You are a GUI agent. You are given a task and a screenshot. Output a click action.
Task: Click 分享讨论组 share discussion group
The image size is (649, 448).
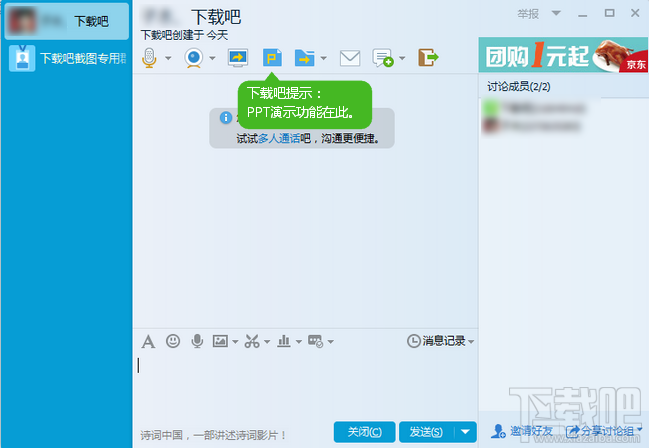pos(607,431)
